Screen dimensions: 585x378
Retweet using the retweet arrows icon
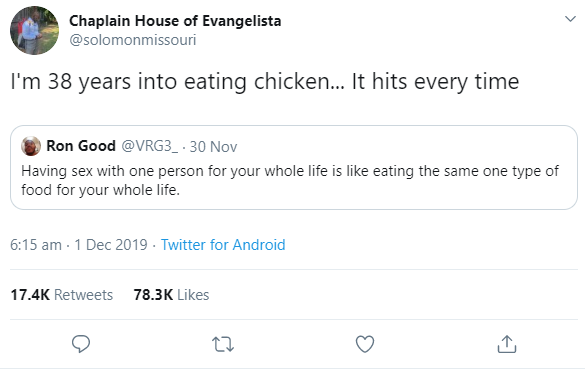pyautogui.click(x=223, y=344)
